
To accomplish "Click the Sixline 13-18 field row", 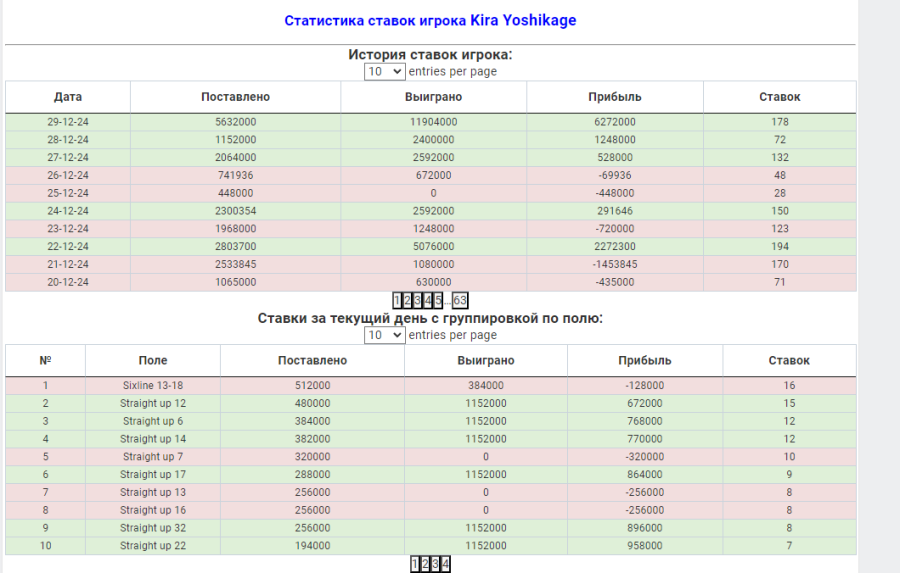I will click(x=153, y=385).
